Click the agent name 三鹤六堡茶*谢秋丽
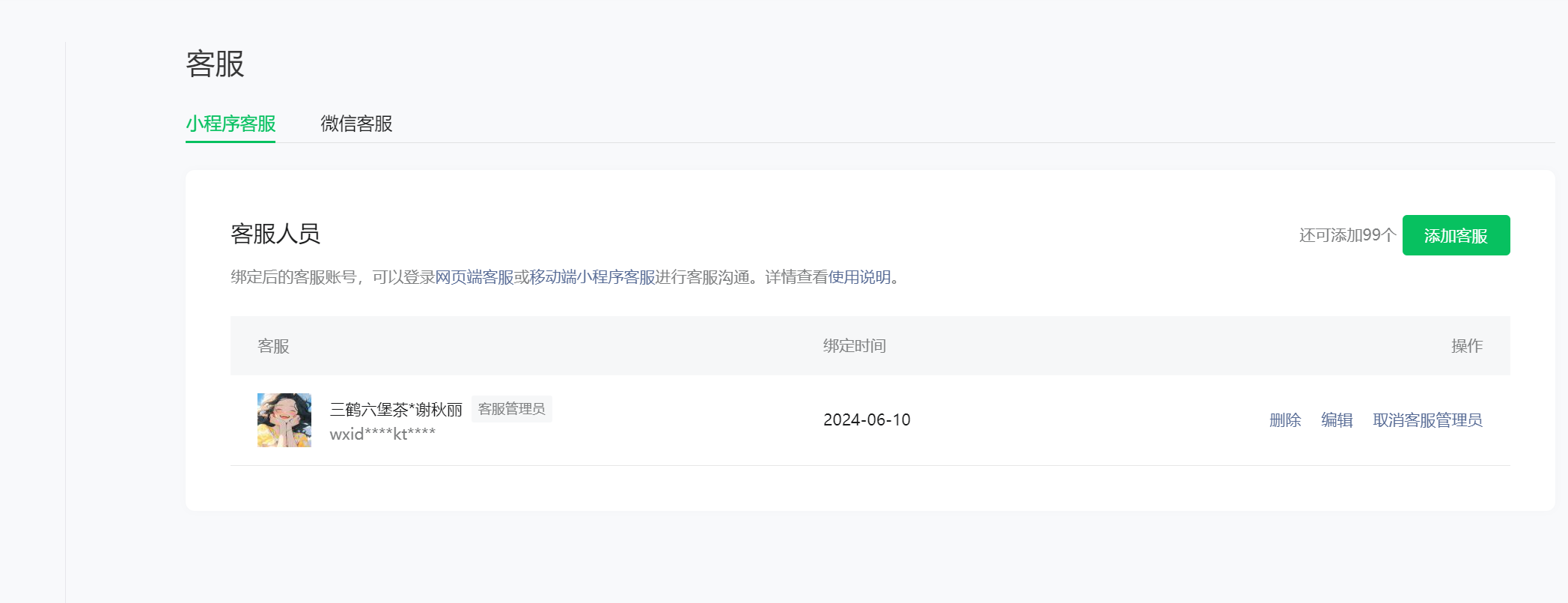The image size is (1568, 603). pyautogui.click(x=396, y=410)
